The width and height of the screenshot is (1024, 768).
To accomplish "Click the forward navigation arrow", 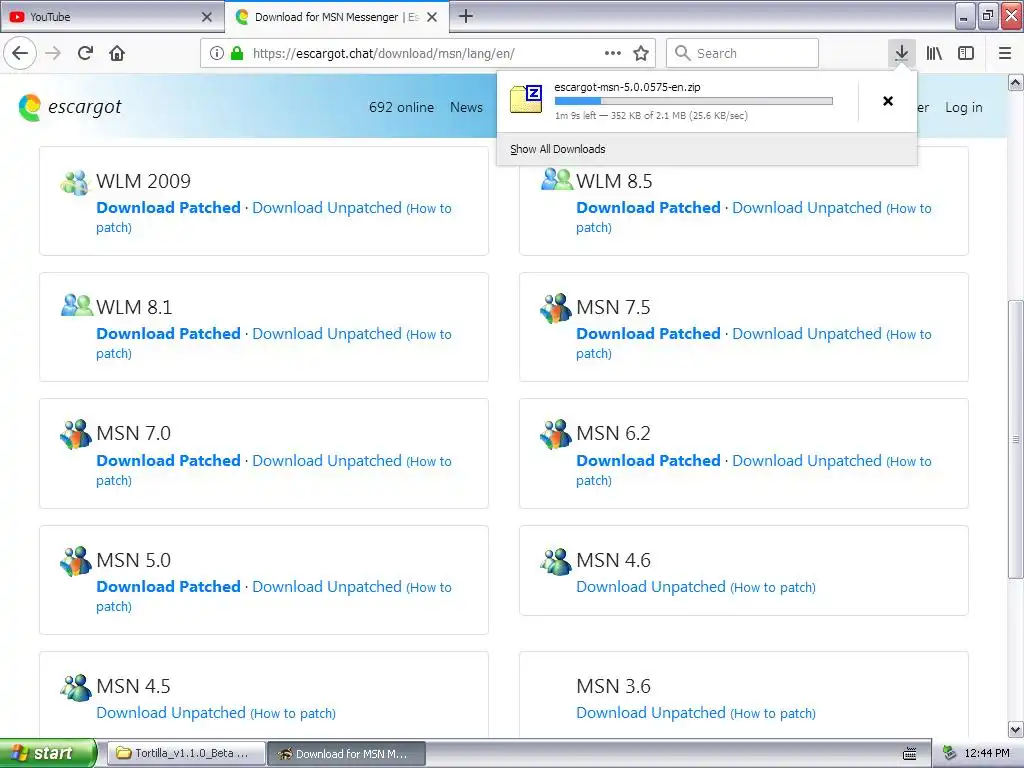I will point(54,53).
